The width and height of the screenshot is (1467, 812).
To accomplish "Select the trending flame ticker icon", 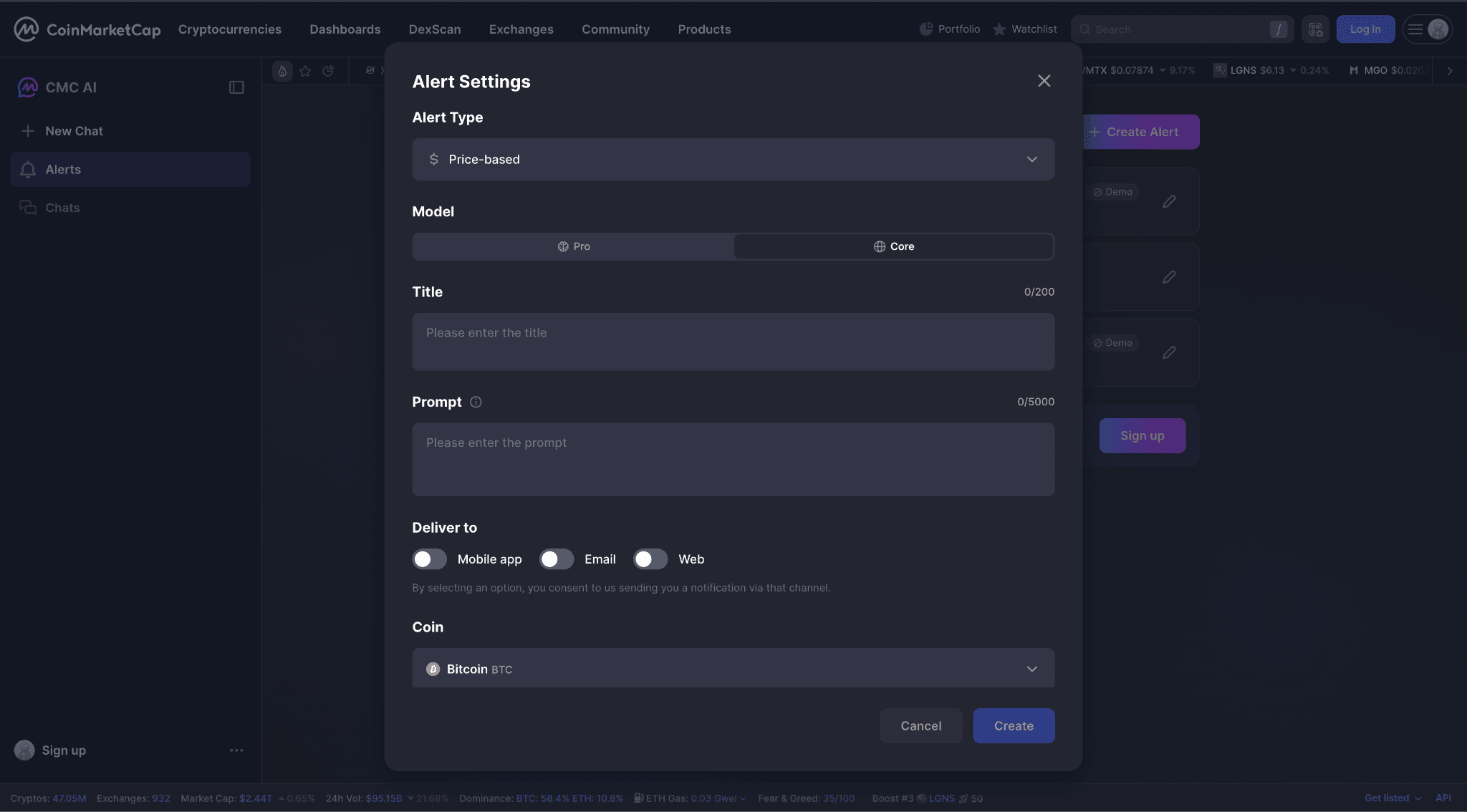I will point(282,71).
